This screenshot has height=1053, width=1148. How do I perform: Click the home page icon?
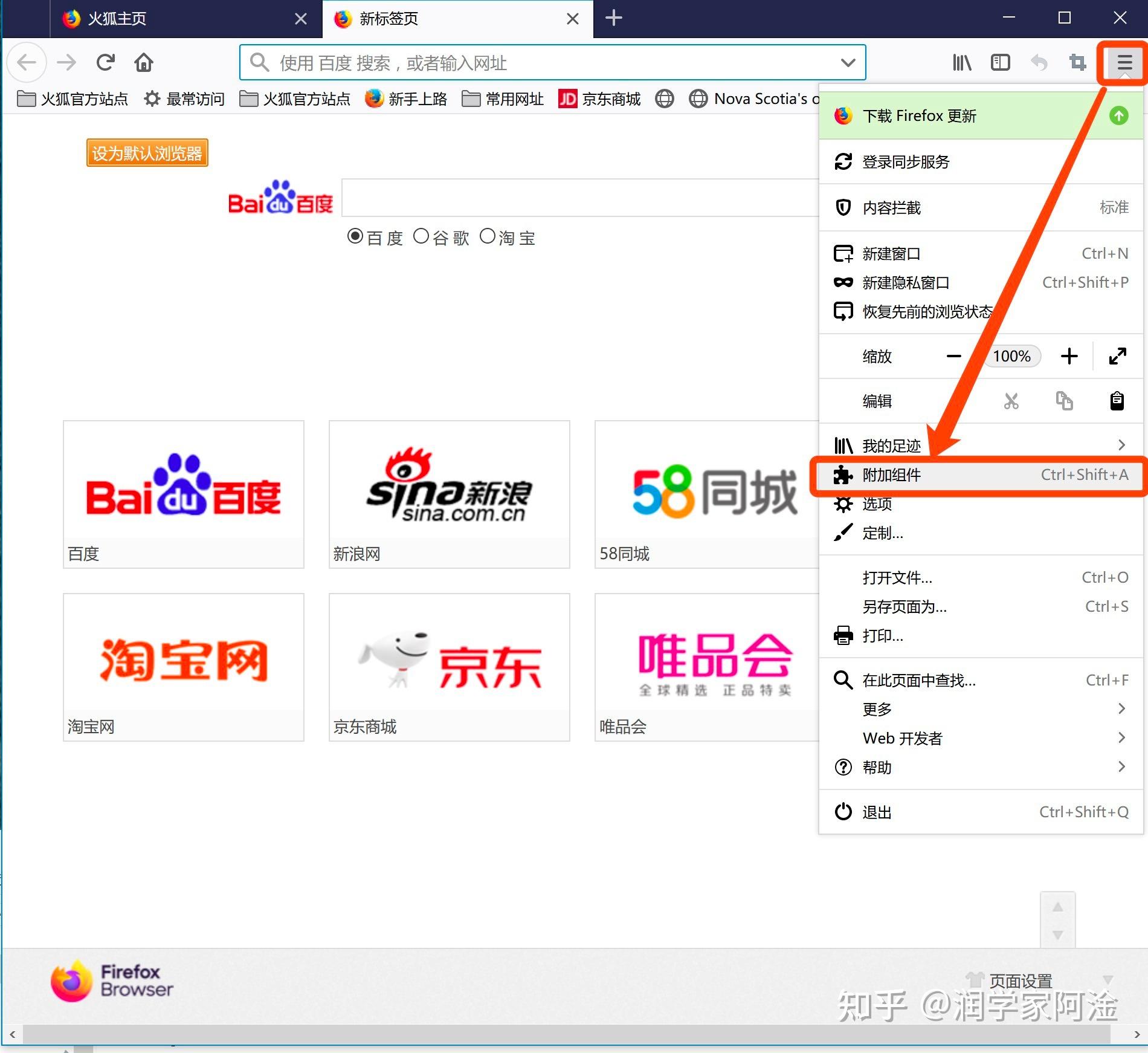click(143, 62)
